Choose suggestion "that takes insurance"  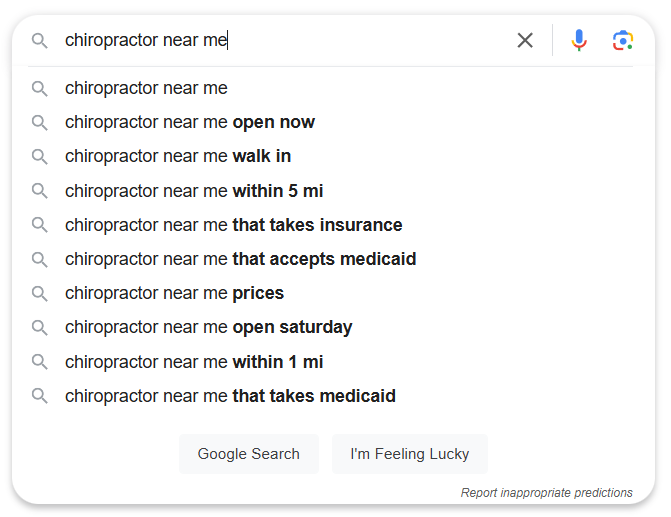[330, 225]
